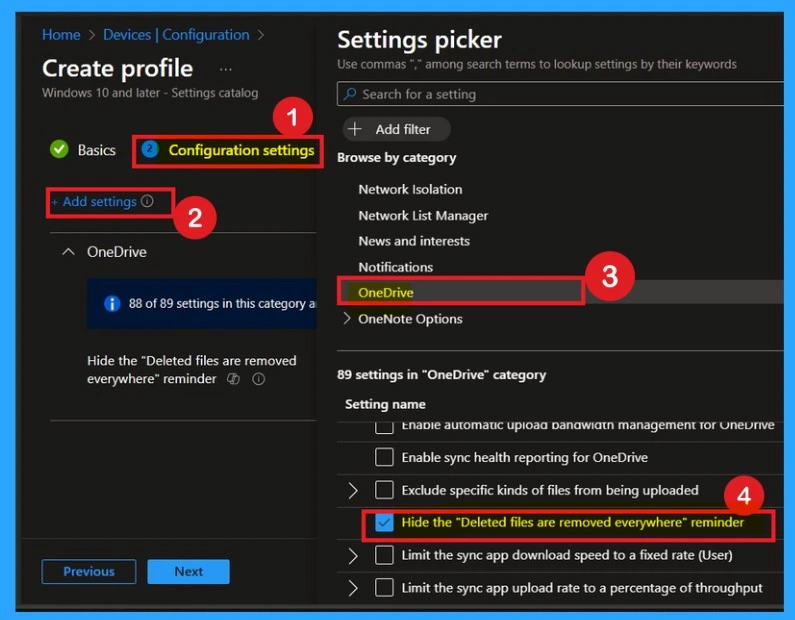Click the green checkmark Basics step icon

coord(60,150)
